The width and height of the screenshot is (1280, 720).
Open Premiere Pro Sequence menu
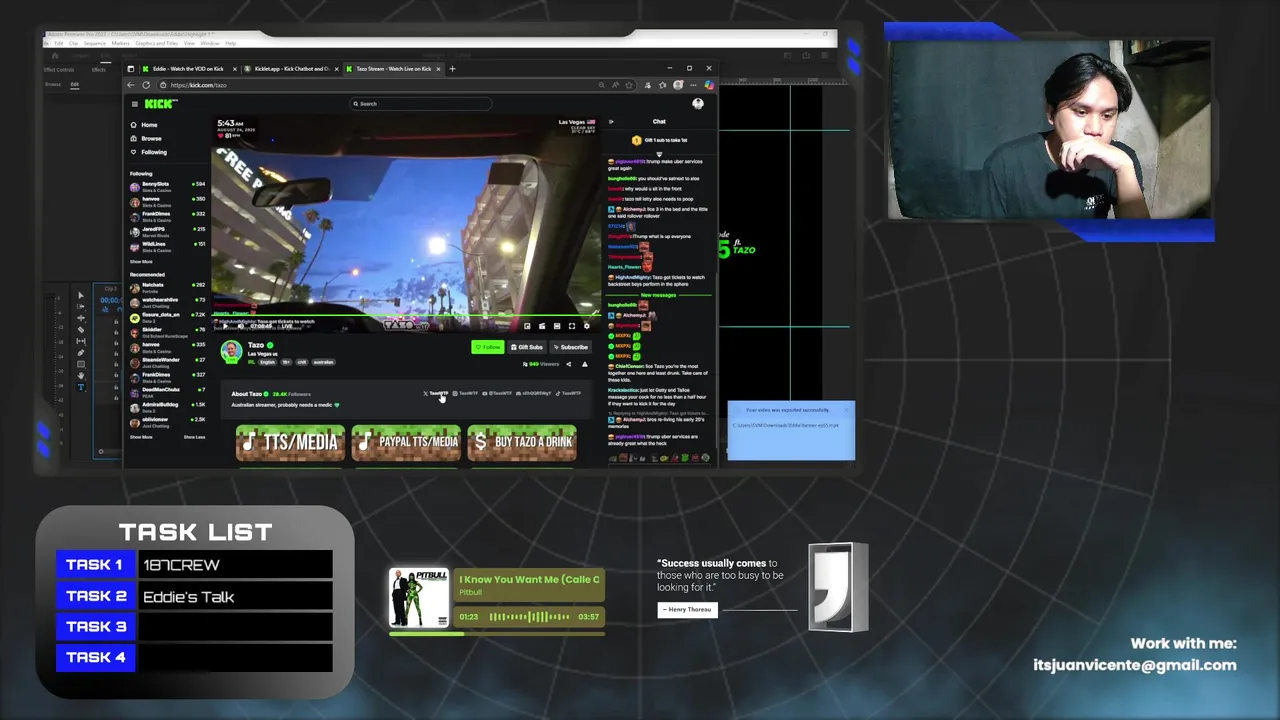click(95, 43)
